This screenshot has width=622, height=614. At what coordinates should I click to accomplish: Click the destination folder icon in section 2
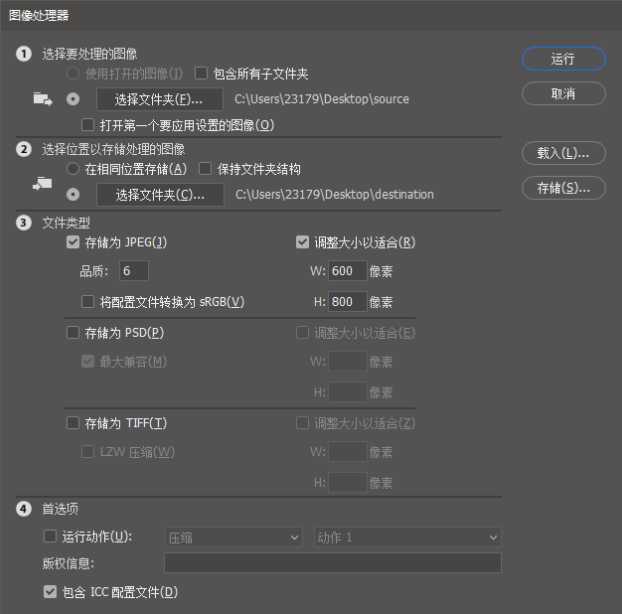click(x=42, y=183)
